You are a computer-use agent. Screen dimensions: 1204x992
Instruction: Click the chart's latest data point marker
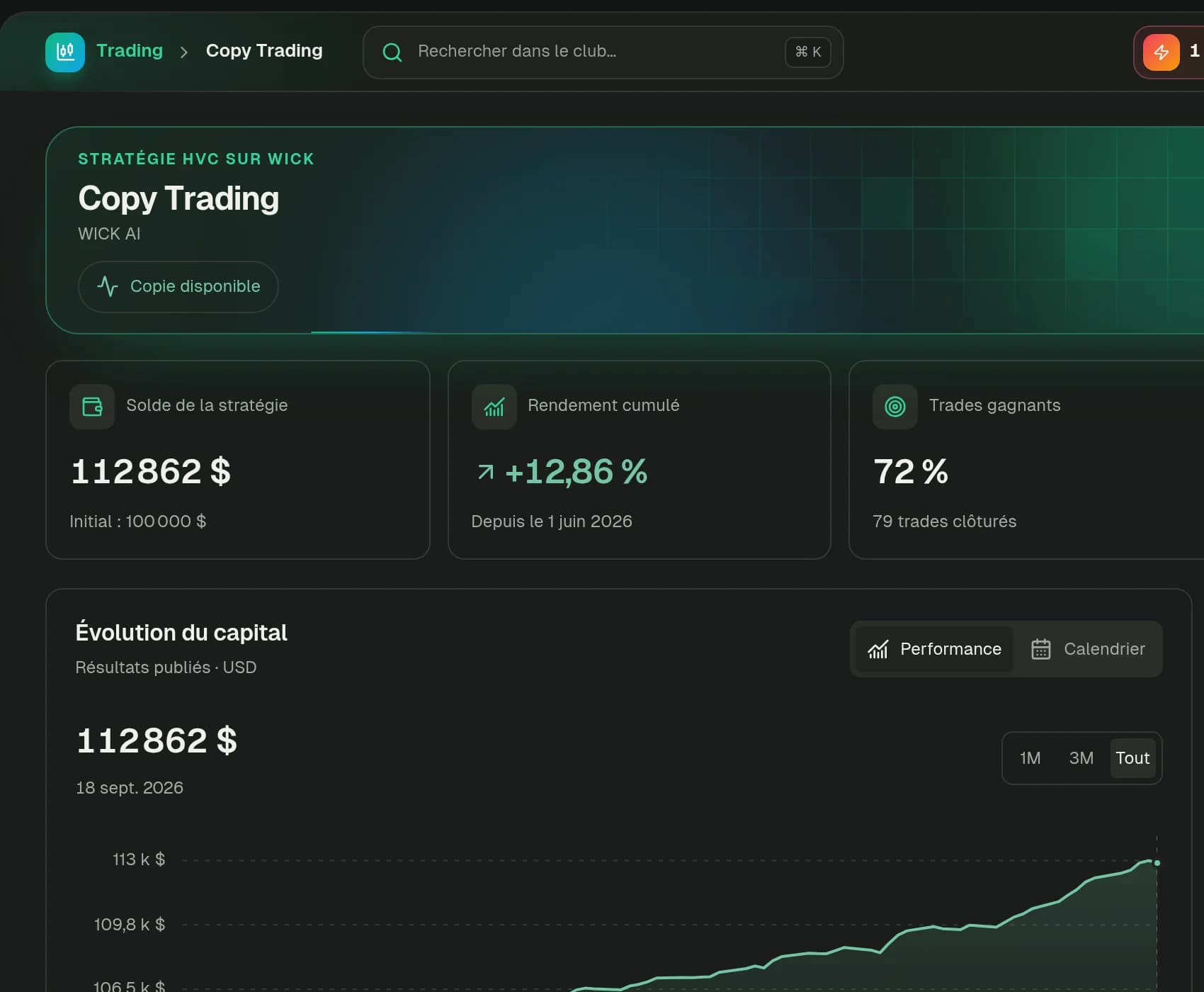pos(1157,863)
